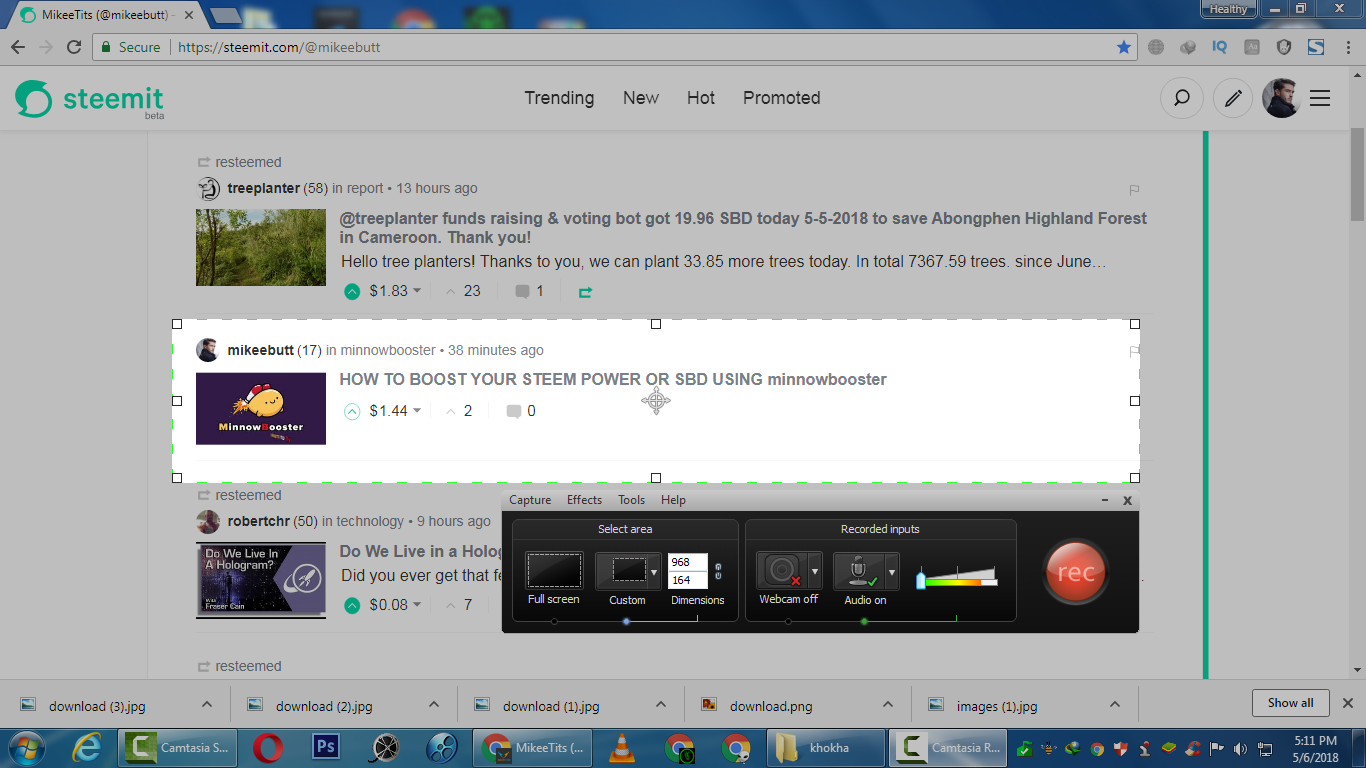This screenshot has height=768, width=1366.
Task: Open Opera browser from the taskbar
Action: coord(268,748)
